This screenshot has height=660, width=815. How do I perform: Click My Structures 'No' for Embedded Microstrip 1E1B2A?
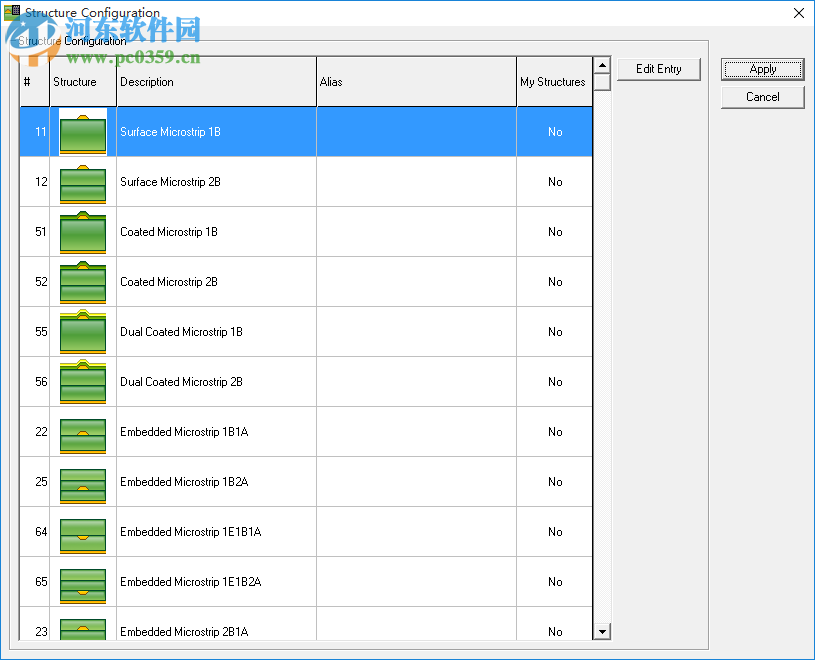click(555, 582)
